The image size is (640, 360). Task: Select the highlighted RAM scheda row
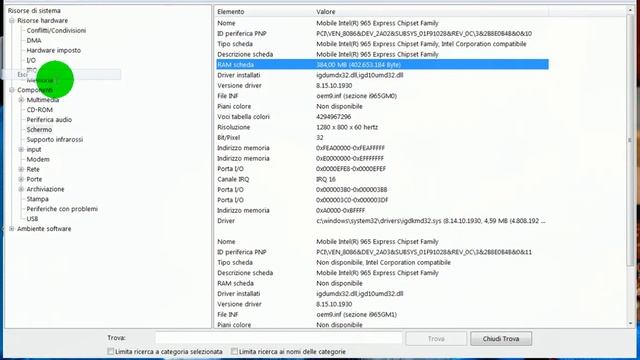click(382, 64)
